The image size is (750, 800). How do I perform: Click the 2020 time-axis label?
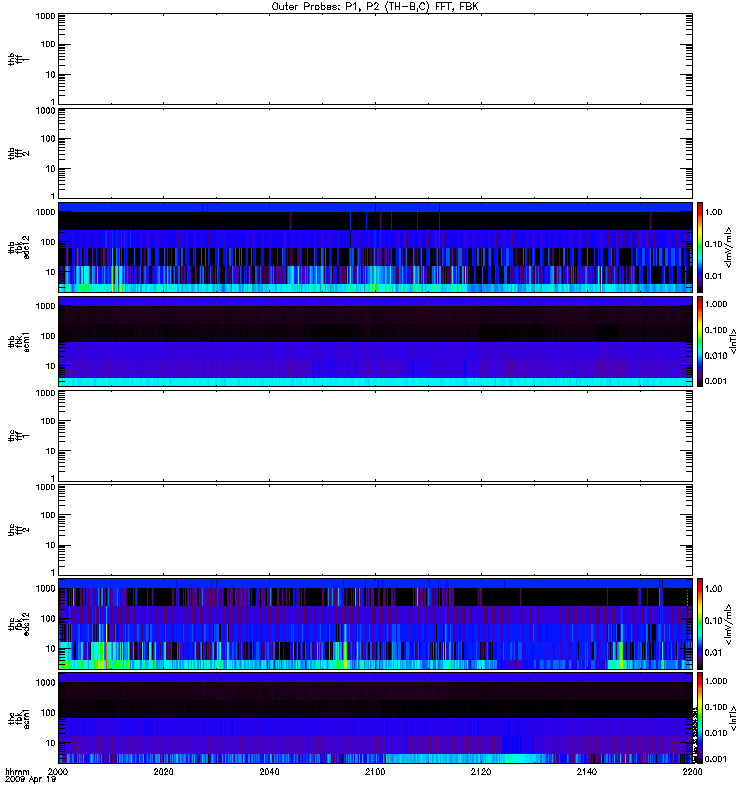coord(163,771)
